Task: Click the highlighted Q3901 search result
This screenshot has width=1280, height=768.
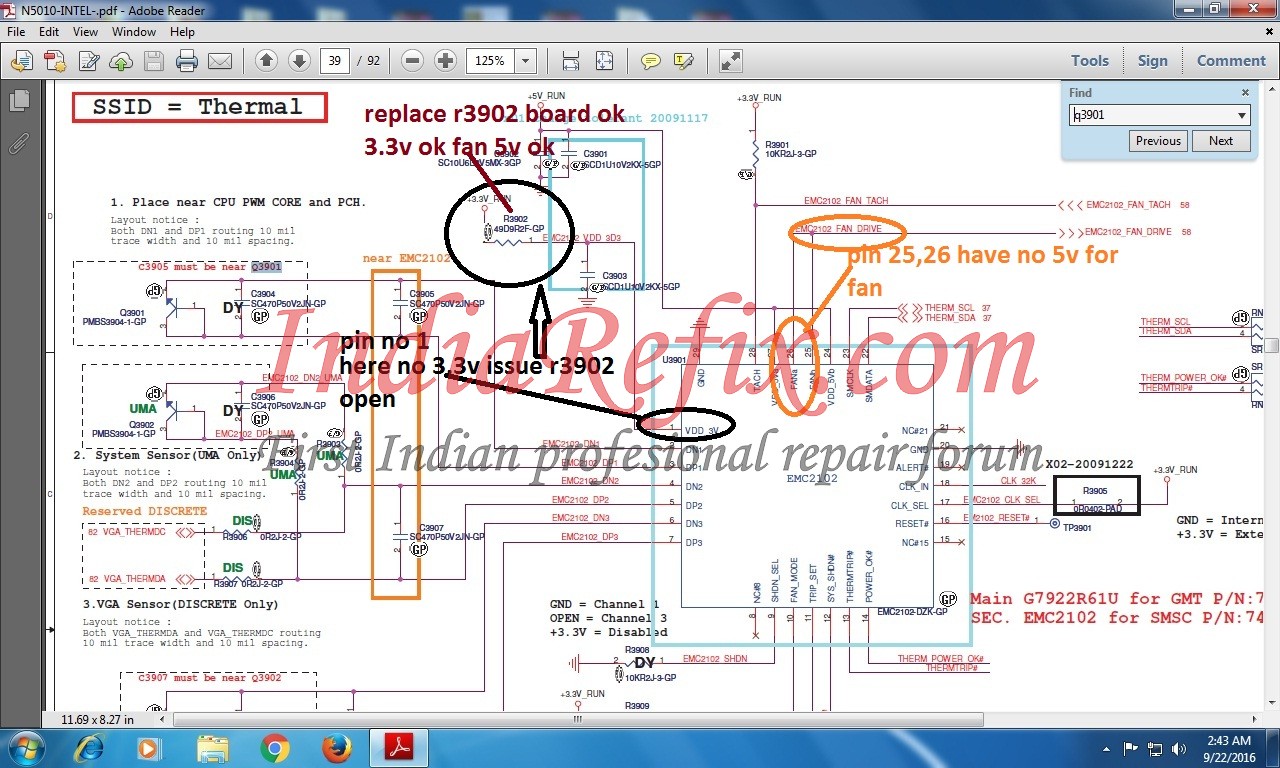Action: point(266,267)
